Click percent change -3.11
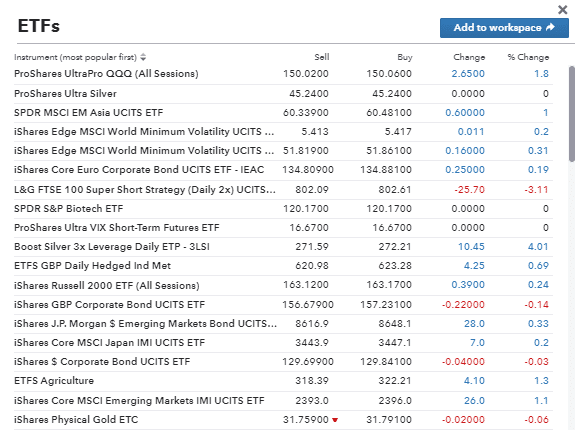 (x=536, y=190)
